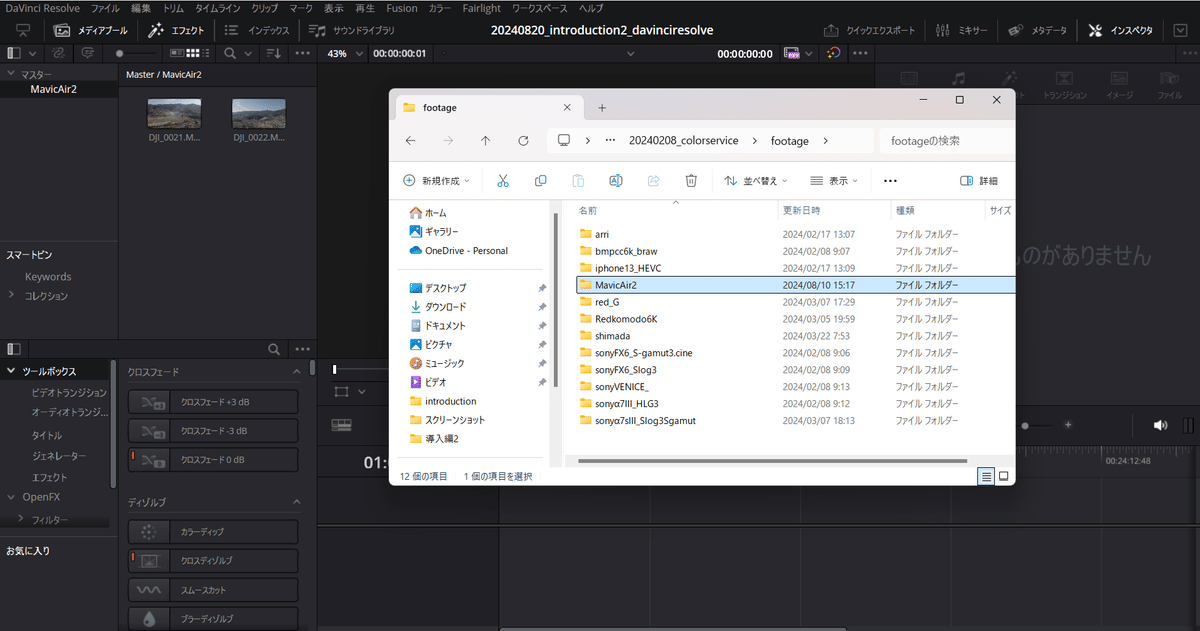Image resolution: width=1200 pixels, height=631 pixels.
Task: Click the monitor icon left of Media Pool
Action: (x=23, y=30)
